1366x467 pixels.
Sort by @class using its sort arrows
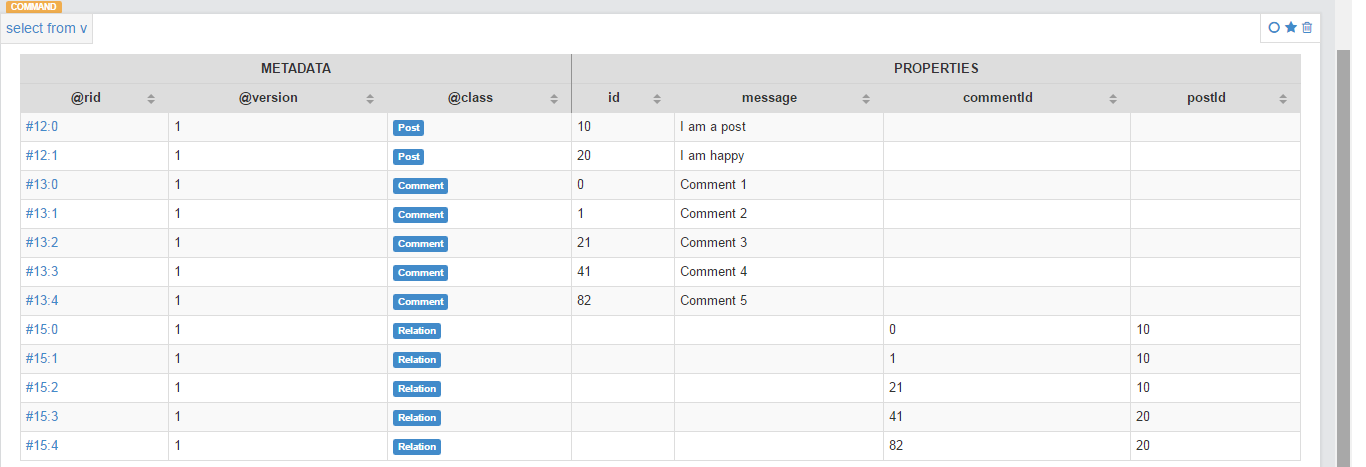click(554, 99)
